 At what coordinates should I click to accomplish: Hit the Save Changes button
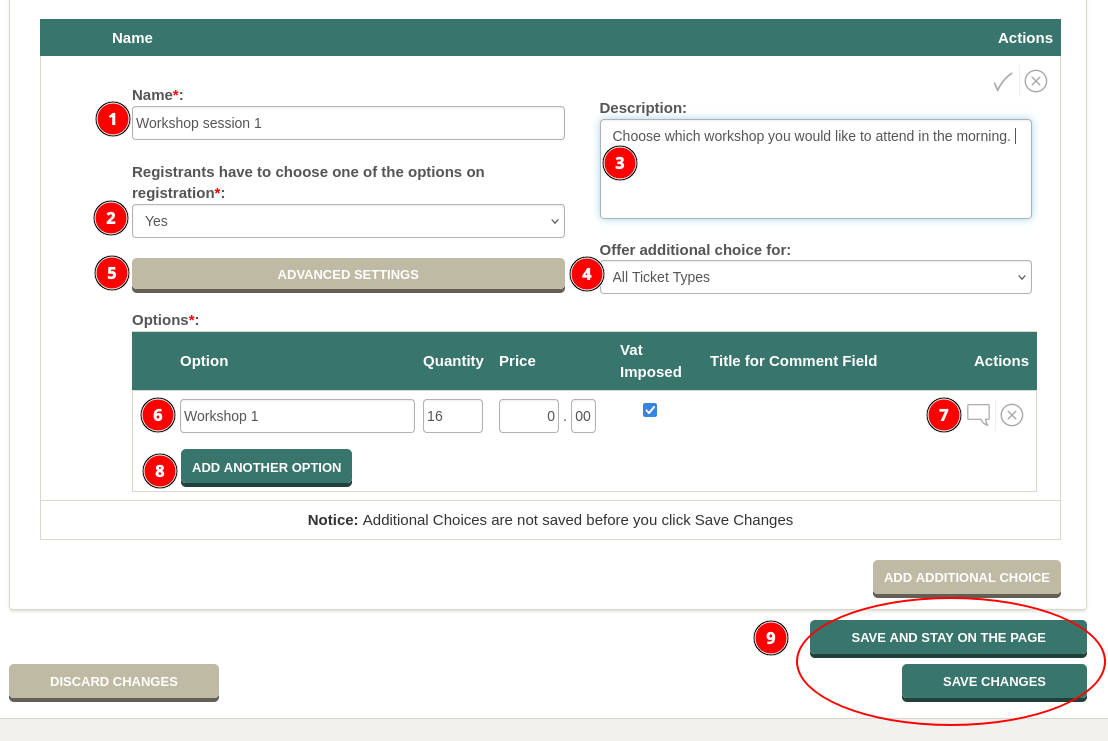pyautogui.click(x=994, y=681)
